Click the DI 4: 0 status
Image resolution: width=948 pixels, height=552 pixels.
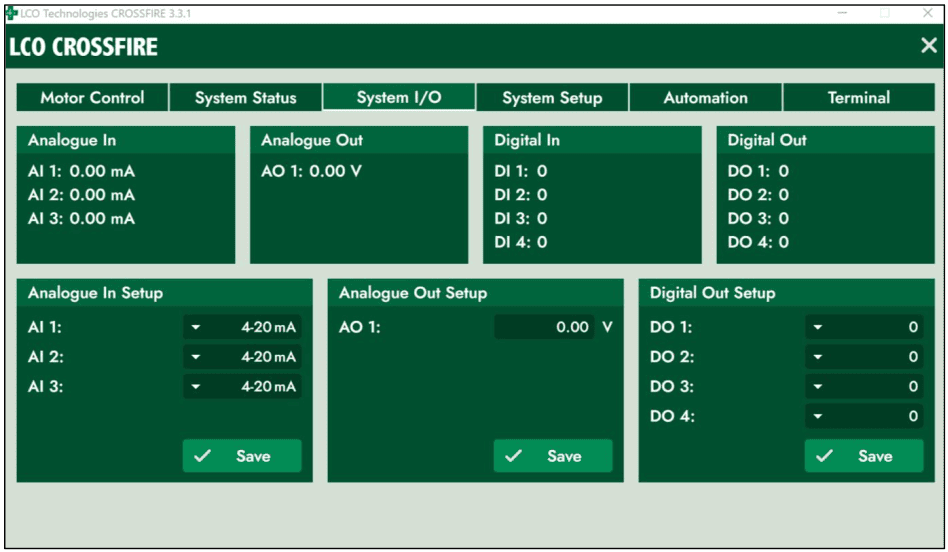click(x=521, y=242)
